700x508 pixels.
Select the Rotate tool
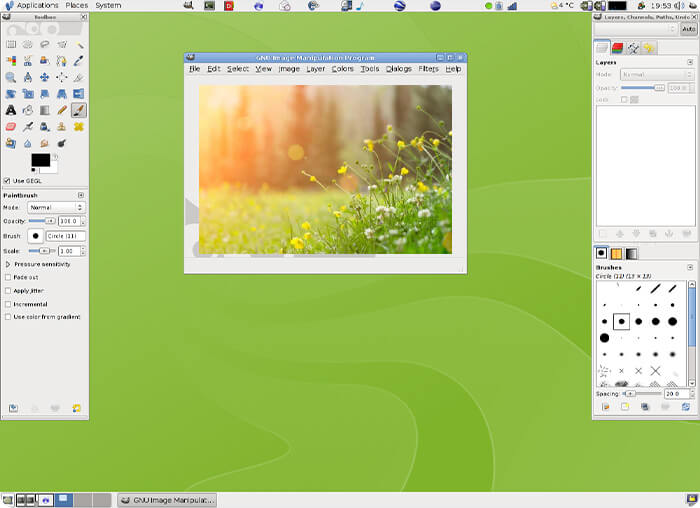11,94
